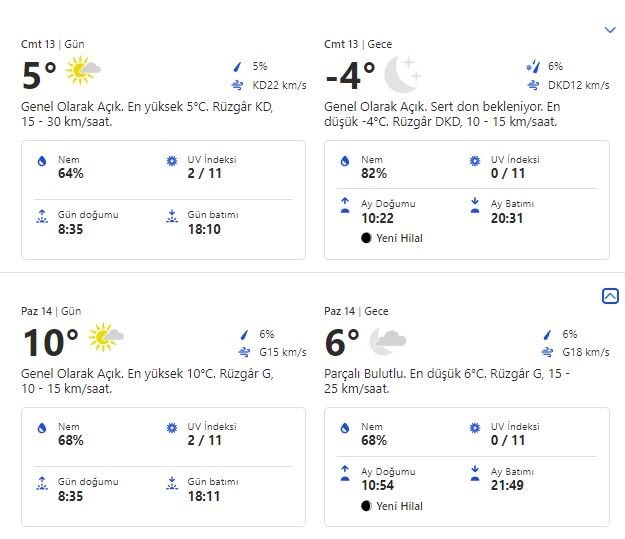625x539 pixels.
Task: Click the cloudy night icon beside 6°
Action: (388, 341)
